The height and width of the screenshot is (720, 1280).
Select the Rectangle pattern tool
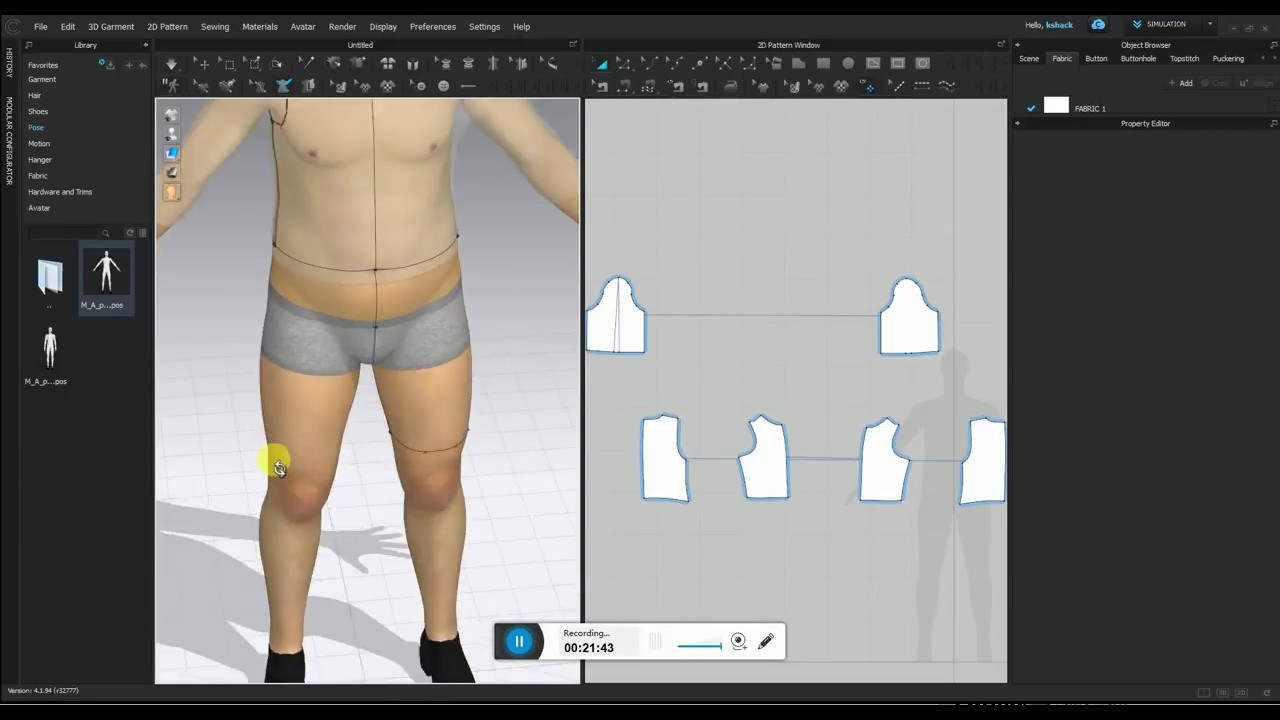coord(823,64)
